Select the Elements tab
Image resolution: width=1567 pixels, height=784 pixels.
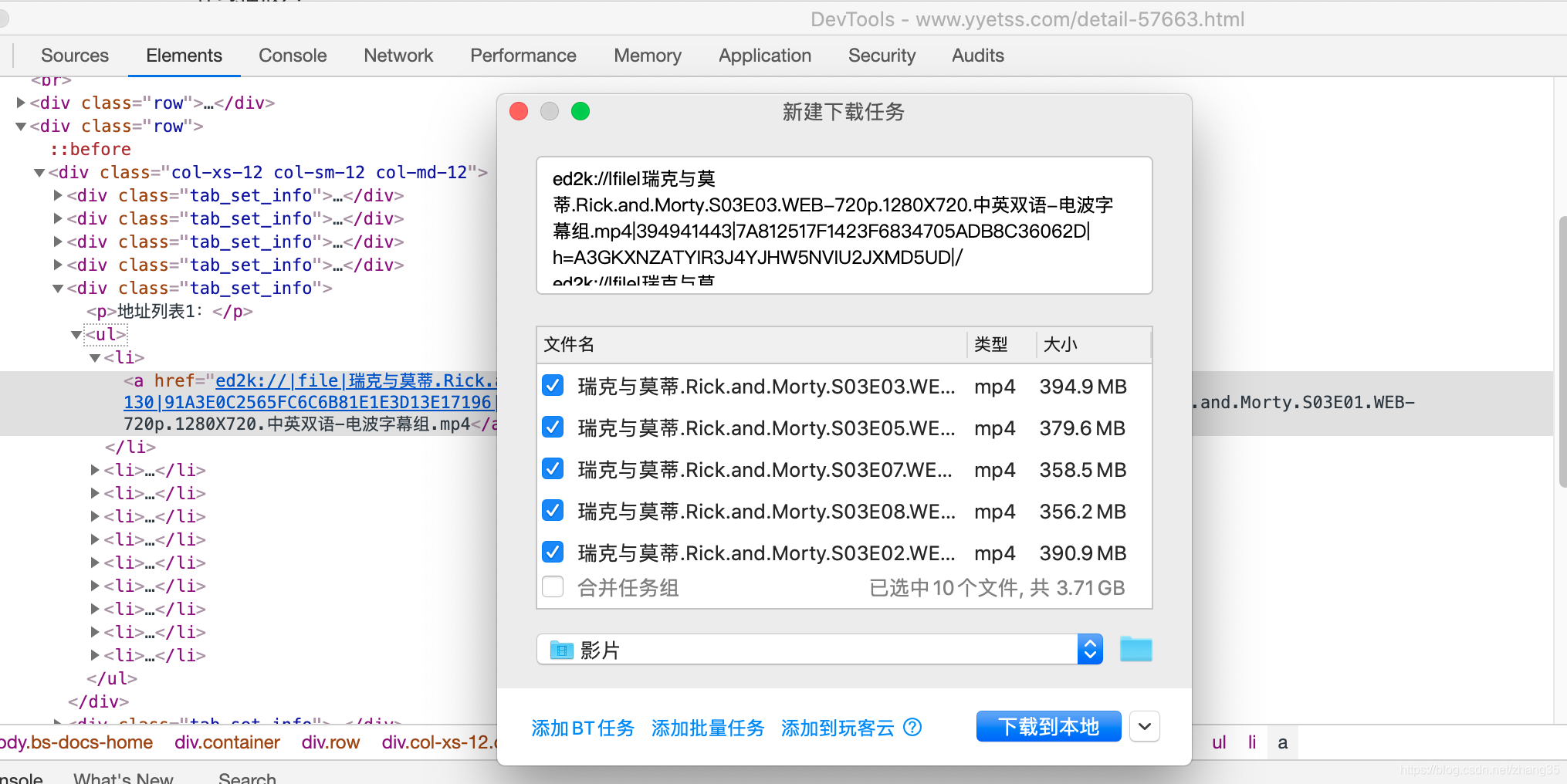(x=184, y=56)
